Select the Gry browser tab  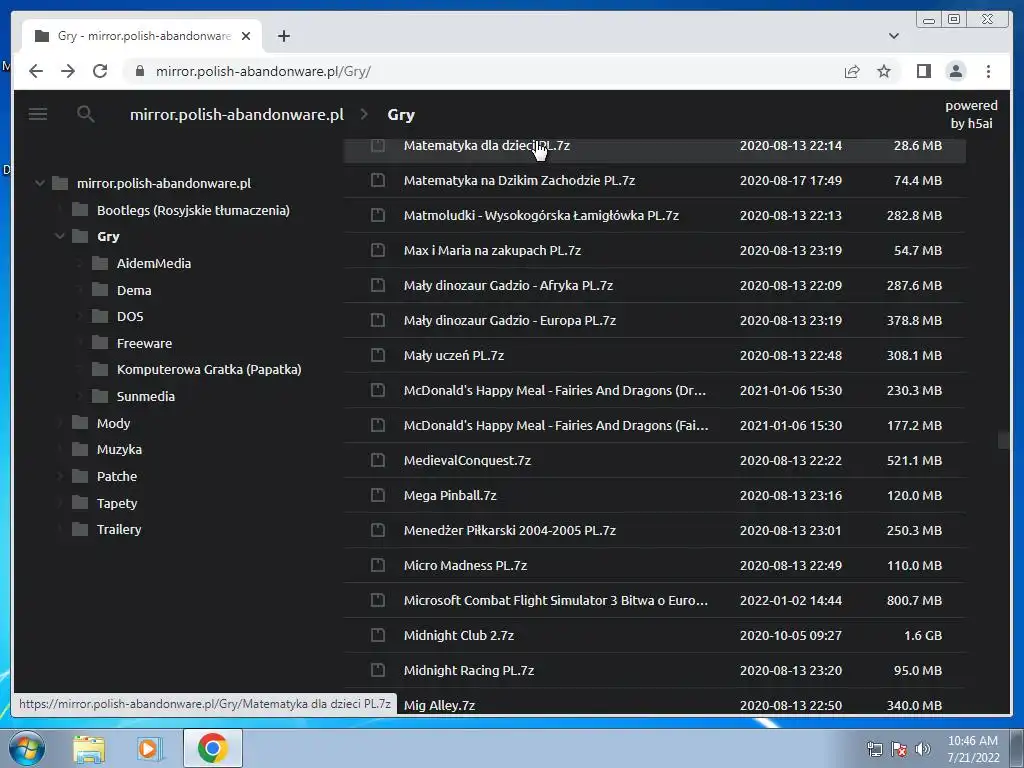coord(142,36)
